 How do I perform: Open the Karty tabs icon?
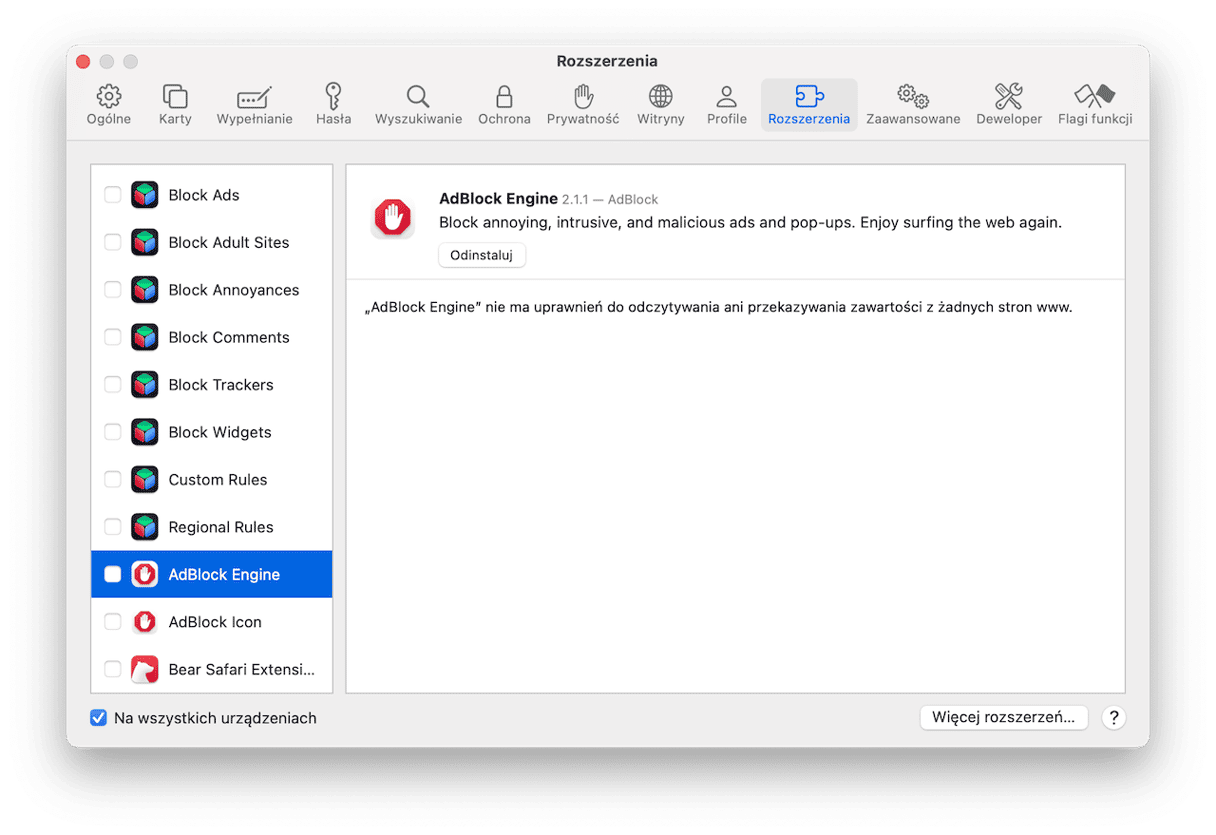pos(175,97)
